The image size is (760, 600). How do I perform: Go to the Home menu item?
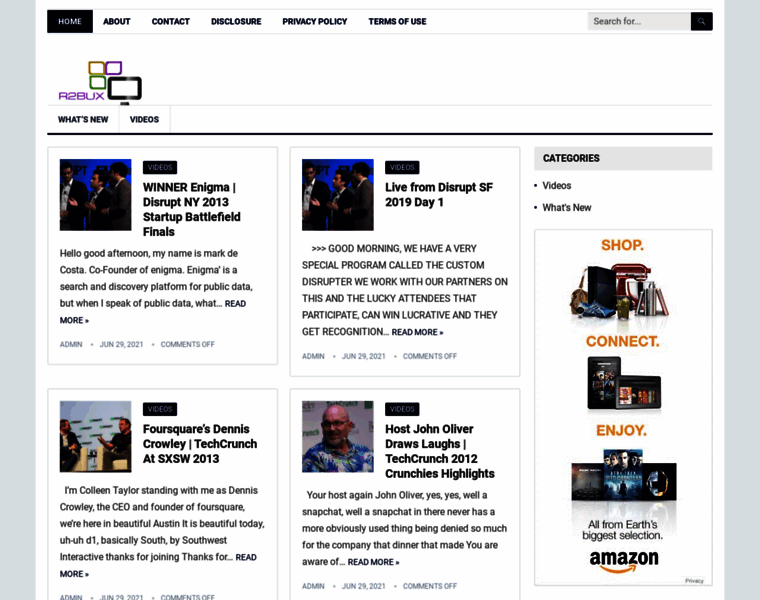[x=70, y=21]
